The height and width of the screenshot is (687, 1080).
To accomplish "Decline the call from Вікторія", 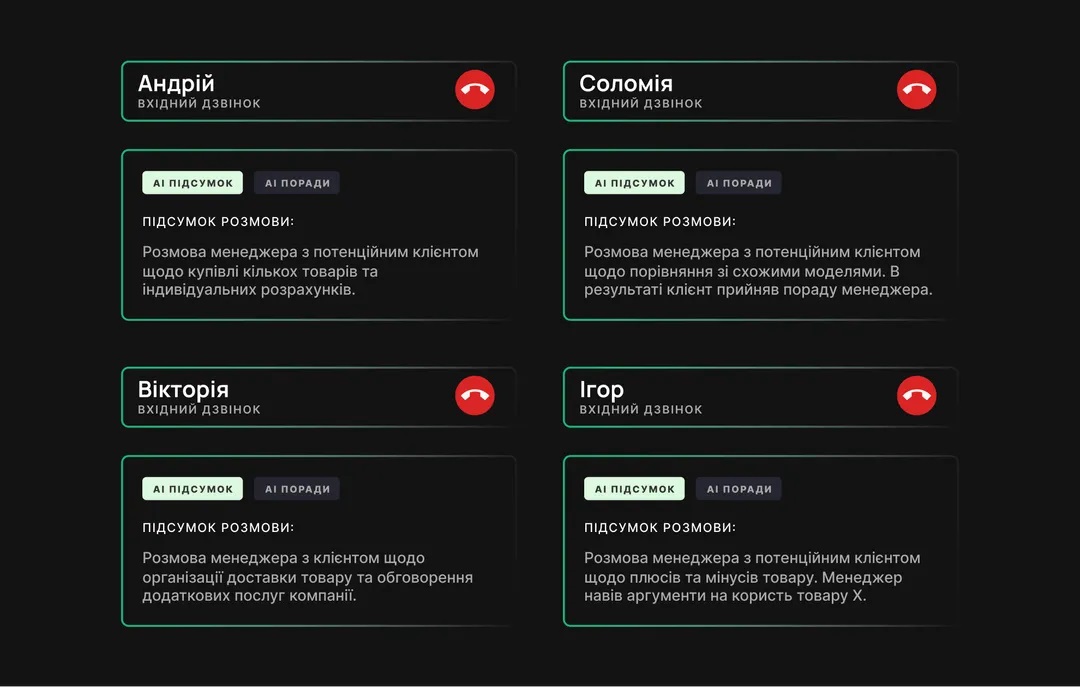I will click(475, 396).
